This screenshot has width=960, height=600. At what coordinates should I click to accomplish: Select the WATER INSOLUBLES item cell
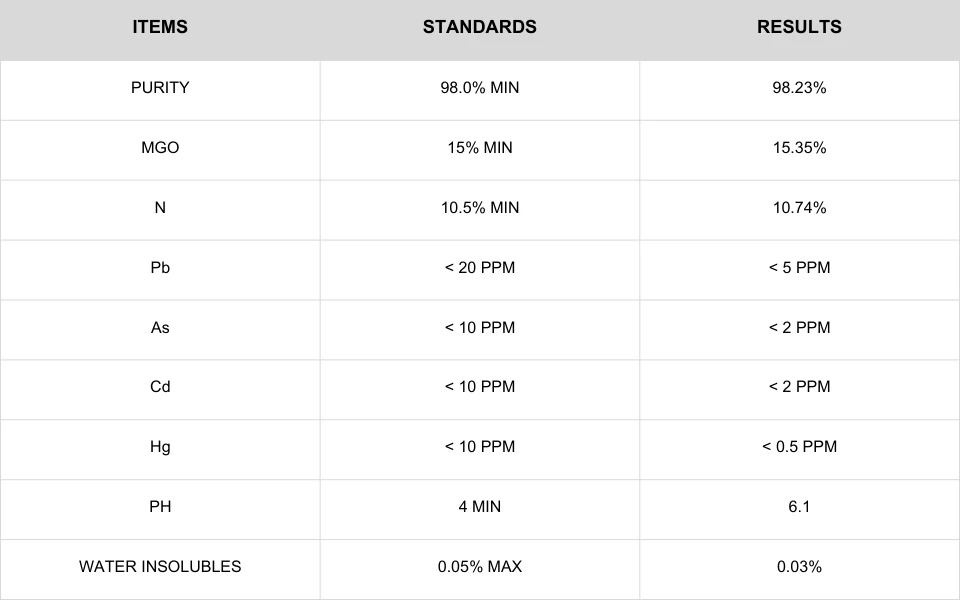click(160, 569)
